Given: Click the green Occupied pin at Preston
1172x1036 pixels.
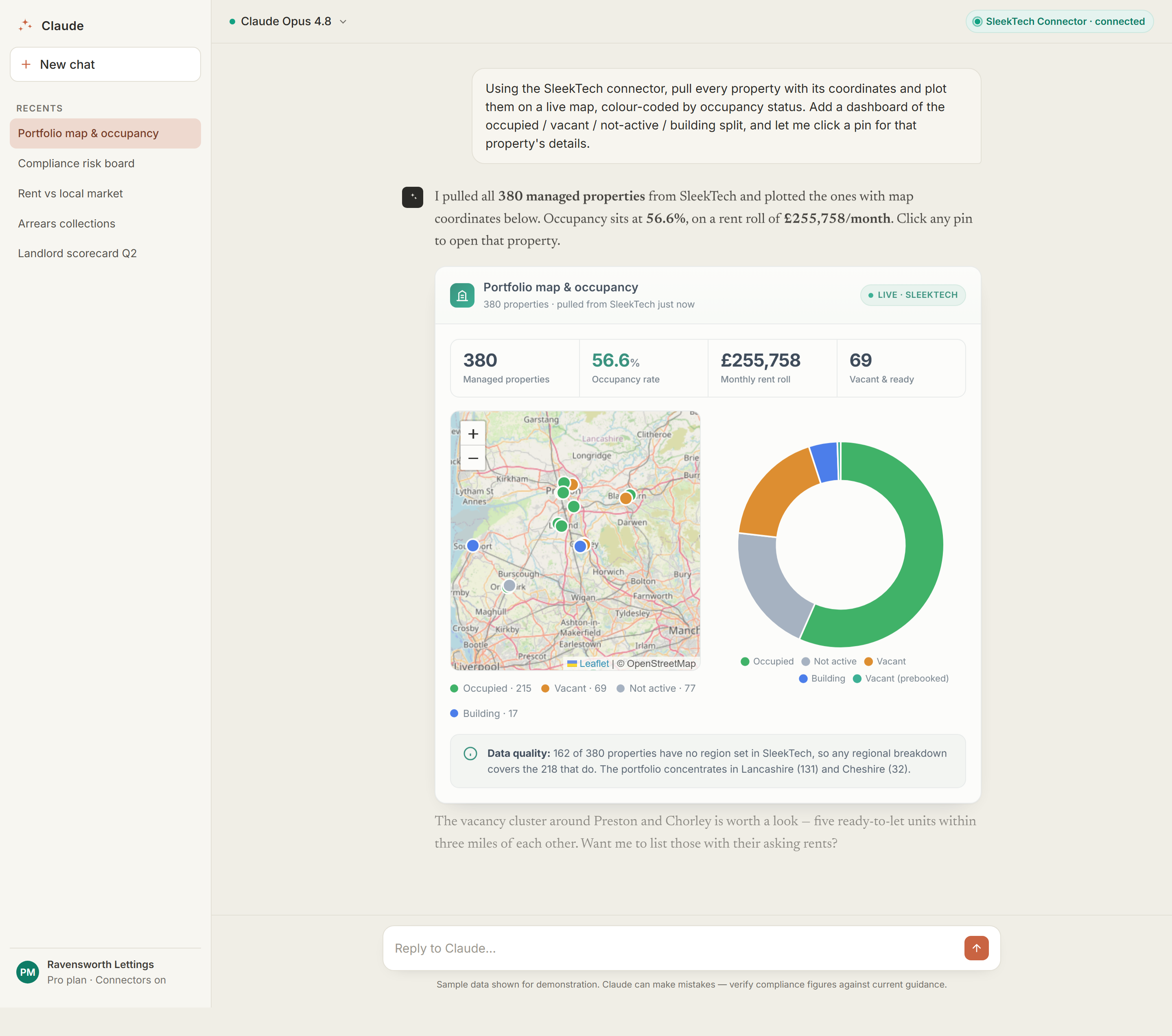Looking at the screenshot, I should pos(563,492).
